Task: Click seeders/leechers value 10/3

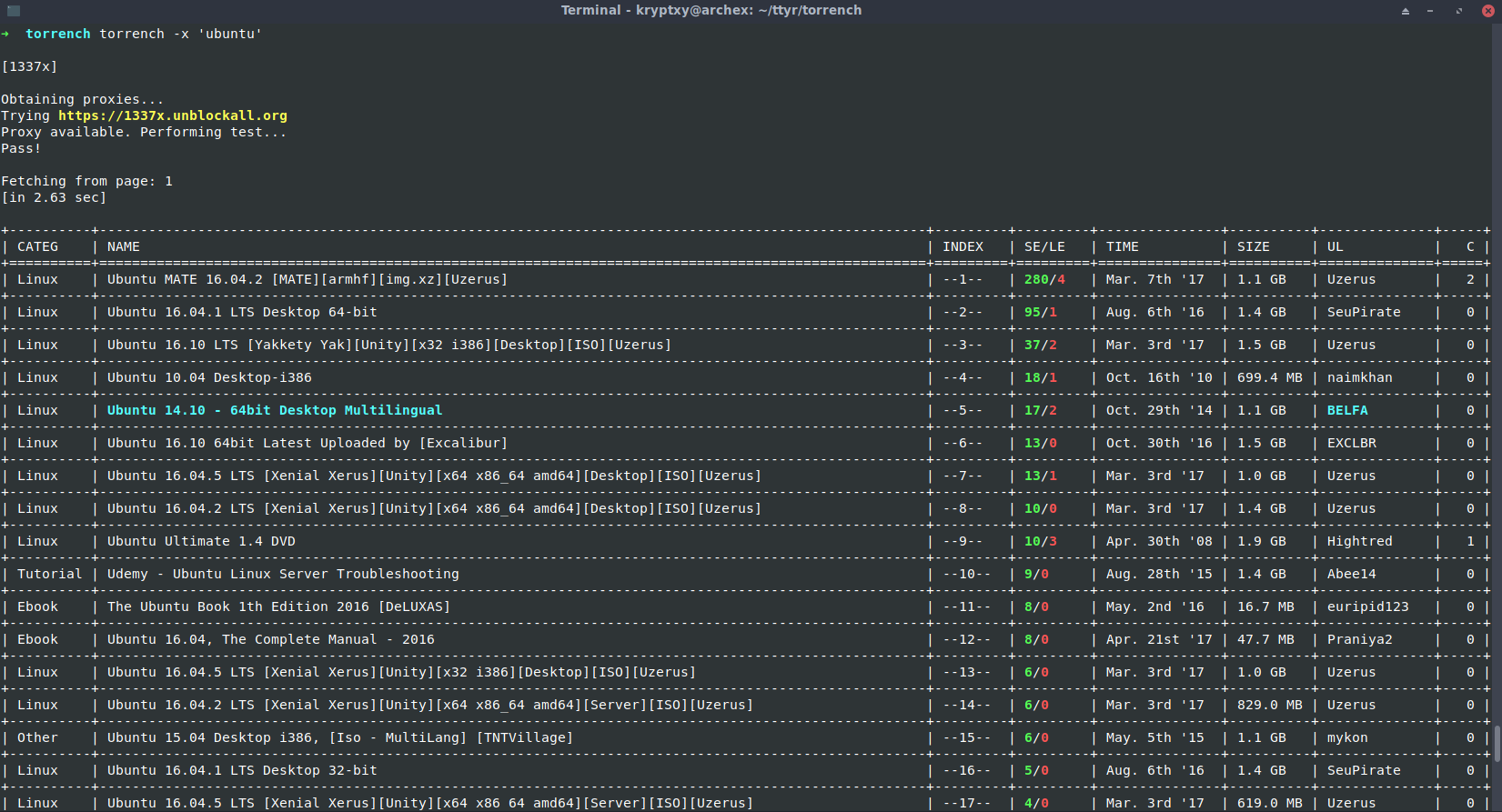Action: coord(1041,541)
